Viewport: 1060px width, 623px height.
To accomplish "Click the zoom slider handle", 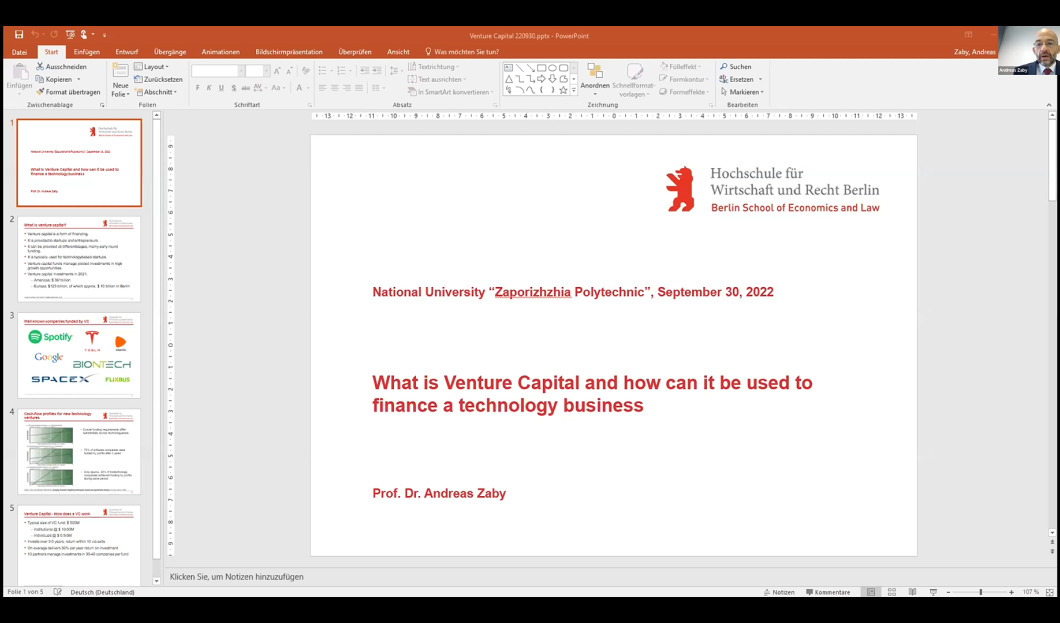I will 980,592.
